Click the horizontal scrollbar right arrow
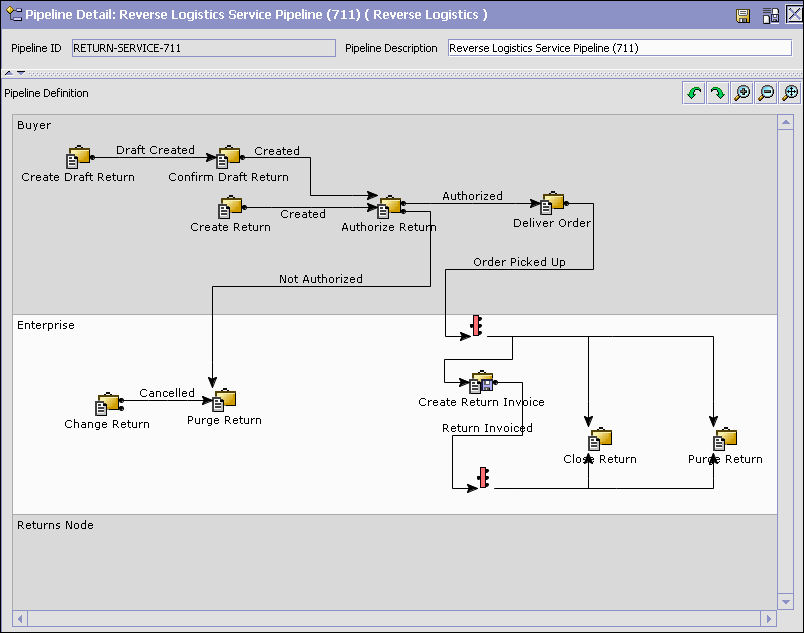Viewport: 804px width, 633px height. click(768, 619)
